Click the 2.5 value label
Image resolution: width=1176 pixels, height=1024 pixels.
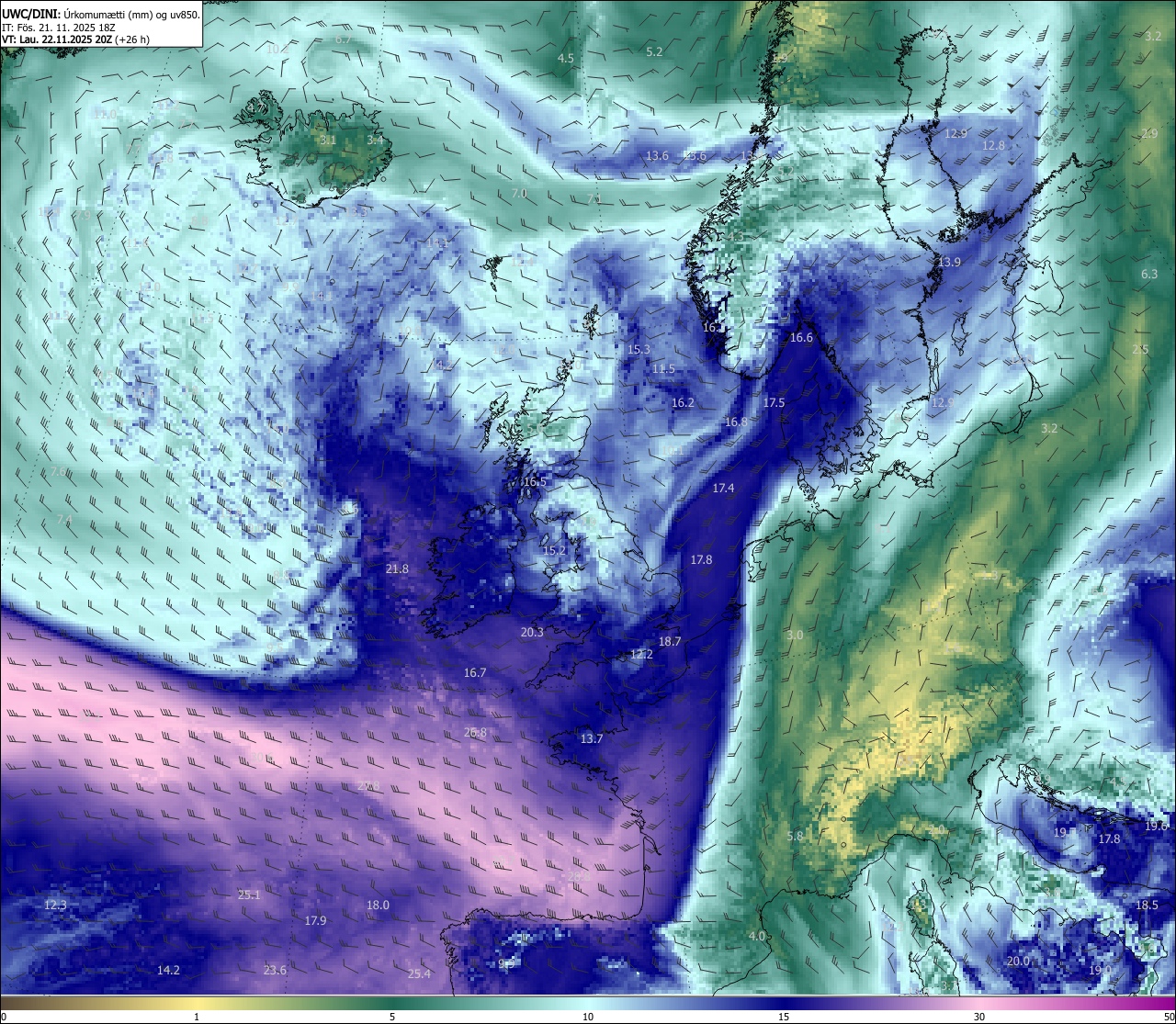coord(1140,349)
